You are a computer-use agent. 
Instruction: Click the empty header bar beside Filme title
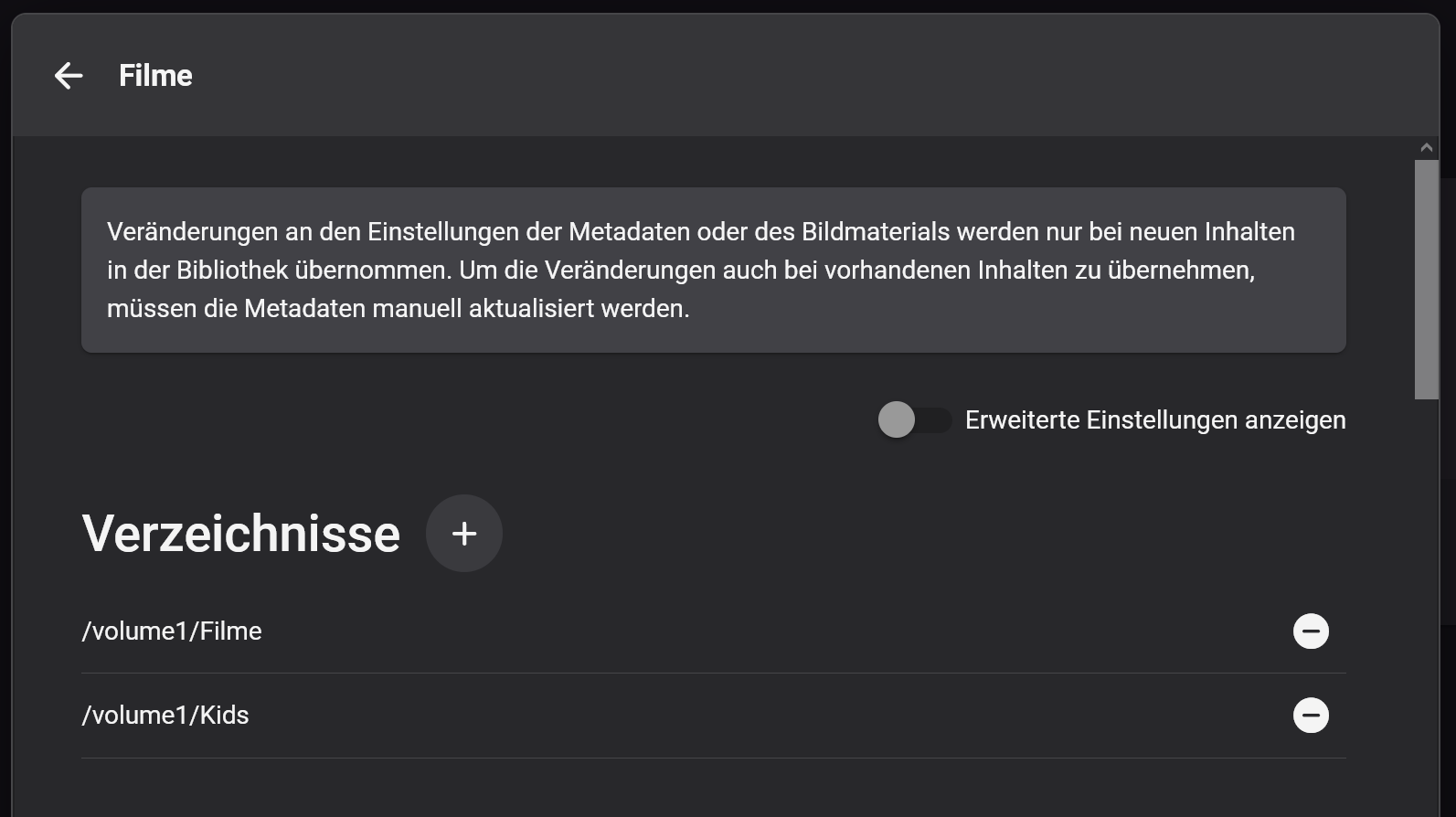[804, 76]
